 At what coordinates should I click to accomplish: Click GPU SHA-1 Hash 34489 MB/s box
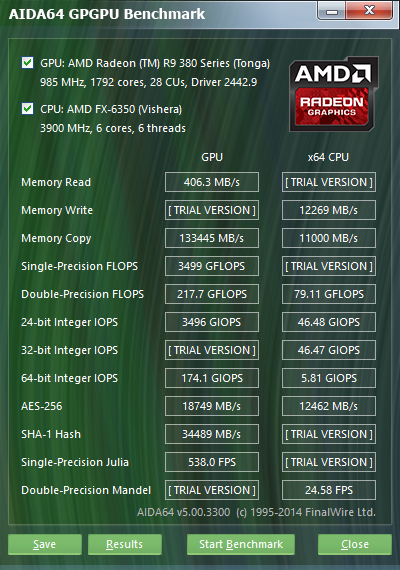tap(212, 434)
